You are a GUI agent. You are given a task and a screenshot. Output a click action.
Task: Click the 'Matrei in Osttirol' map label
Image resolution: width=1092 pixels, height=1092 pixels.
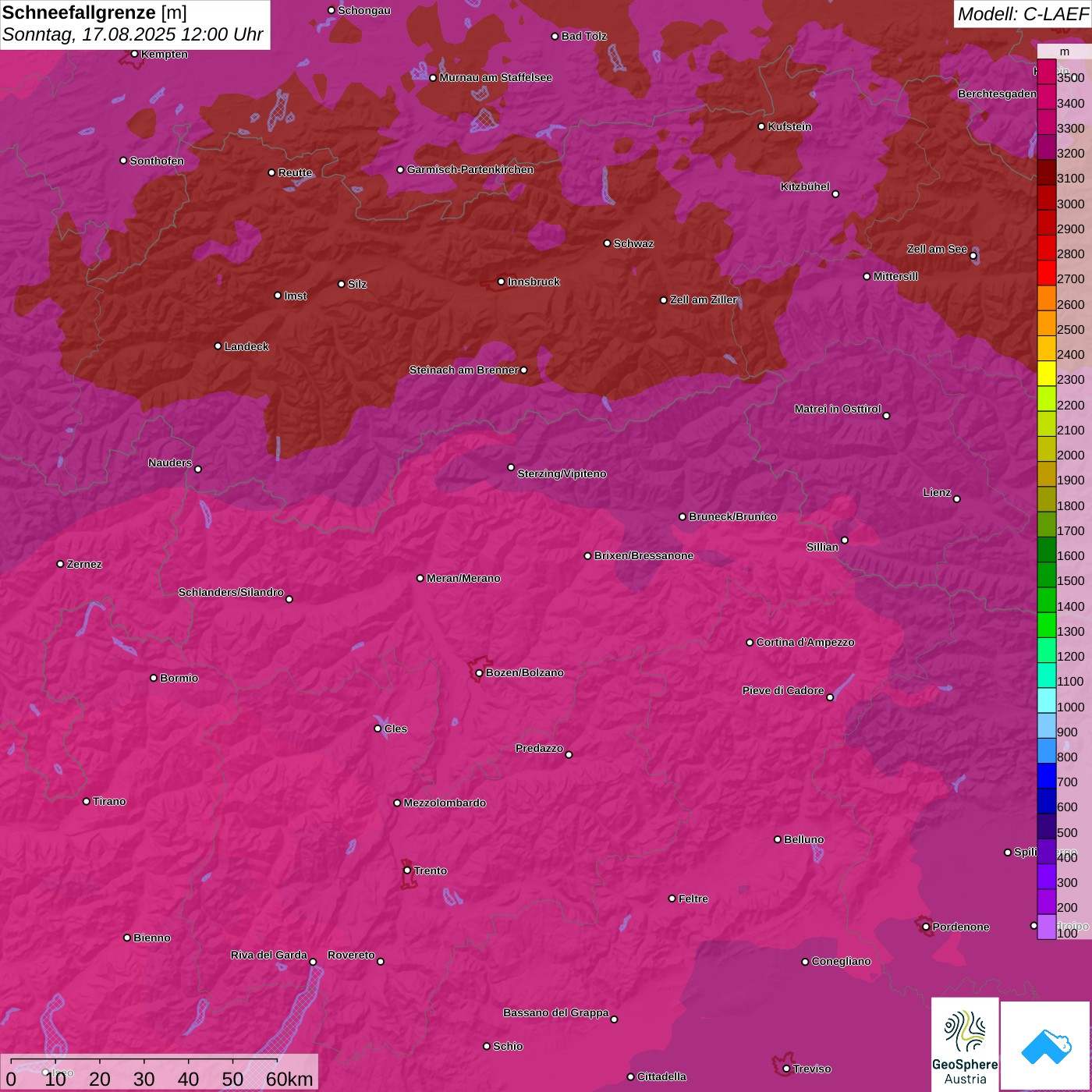838,409
